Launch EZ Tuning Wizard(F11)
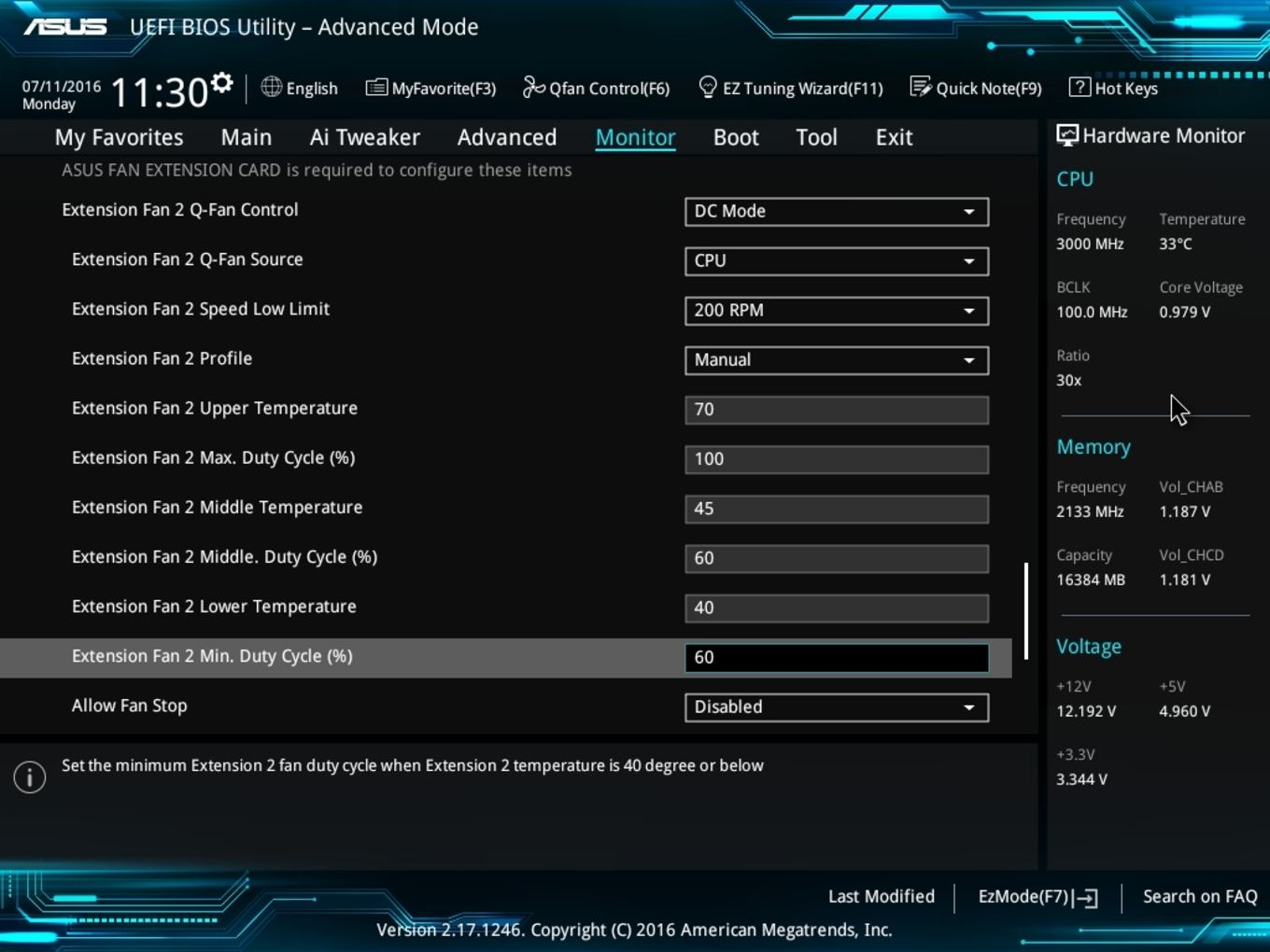This screenshot has height=952, width=1270. [791, 88]
